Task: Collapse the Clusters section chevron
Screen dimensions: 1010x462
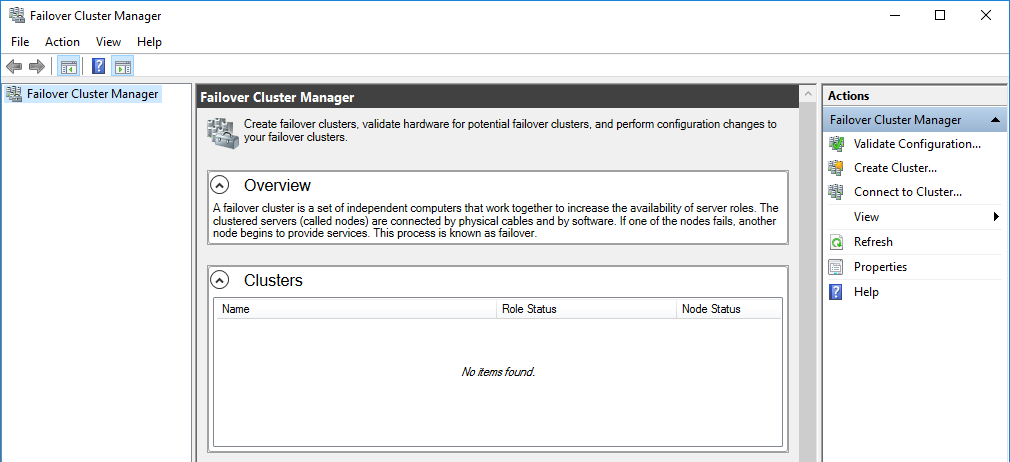Action: [x=222, y=280]
